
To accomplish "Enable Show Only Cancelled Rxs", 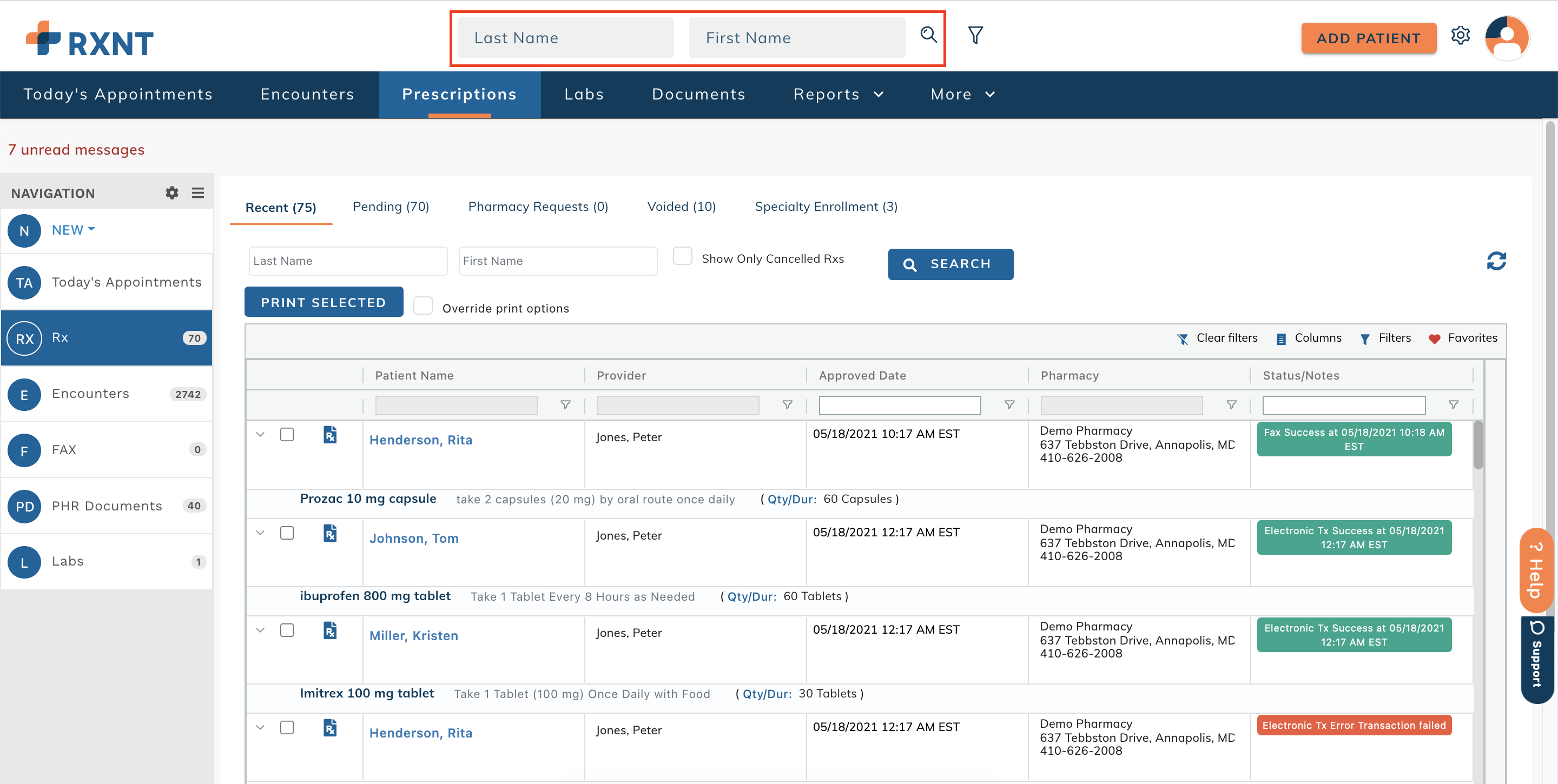I will click(682, 256).
